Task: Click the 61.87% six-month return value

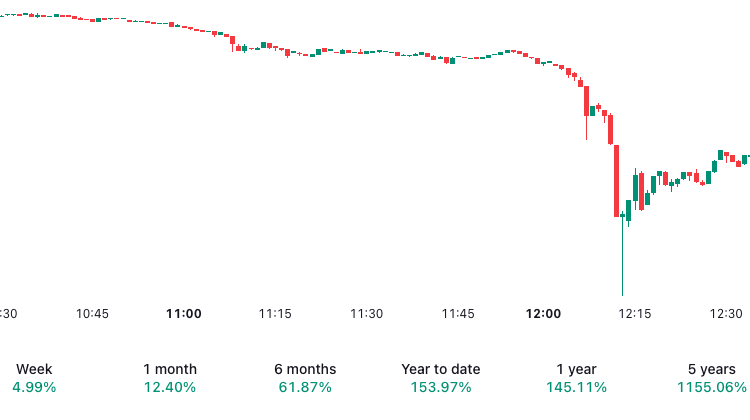Action: pyautogui.click(x=305, y=387)
